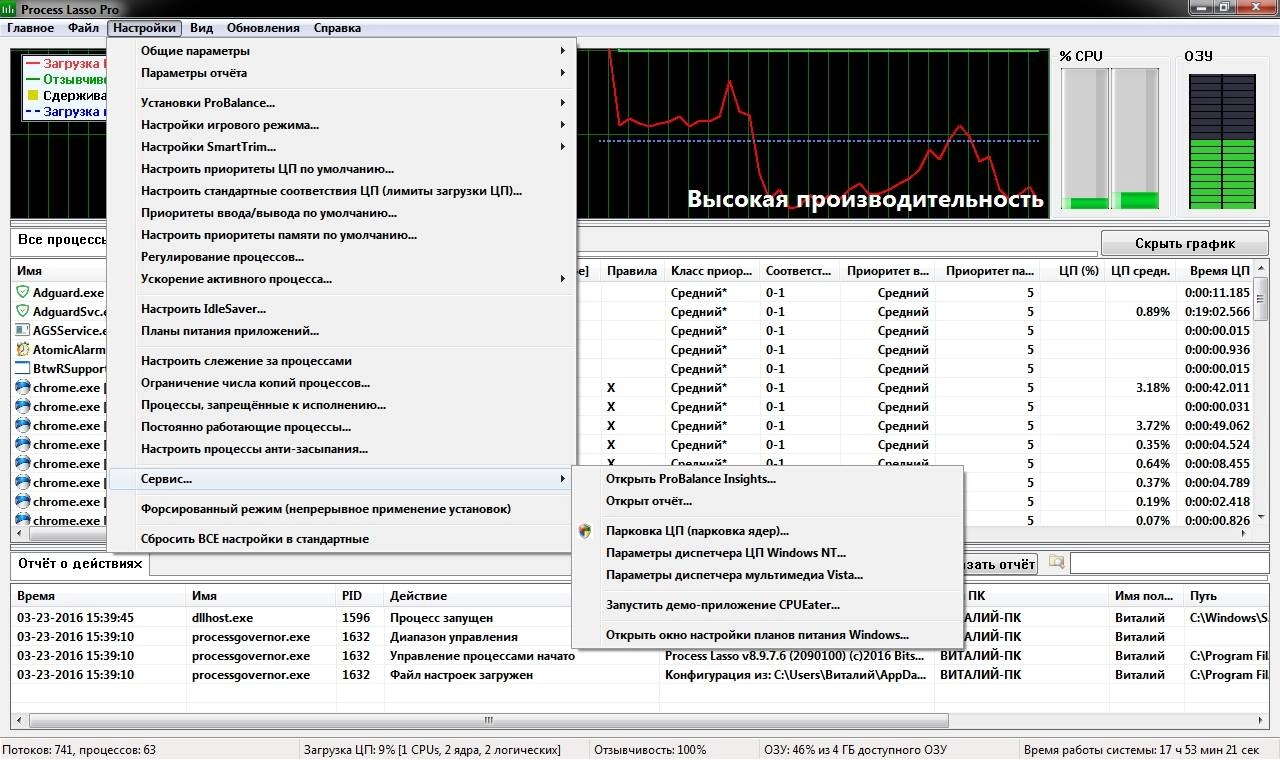
Task: Open the Главное menu
Action: coord(30,28)
